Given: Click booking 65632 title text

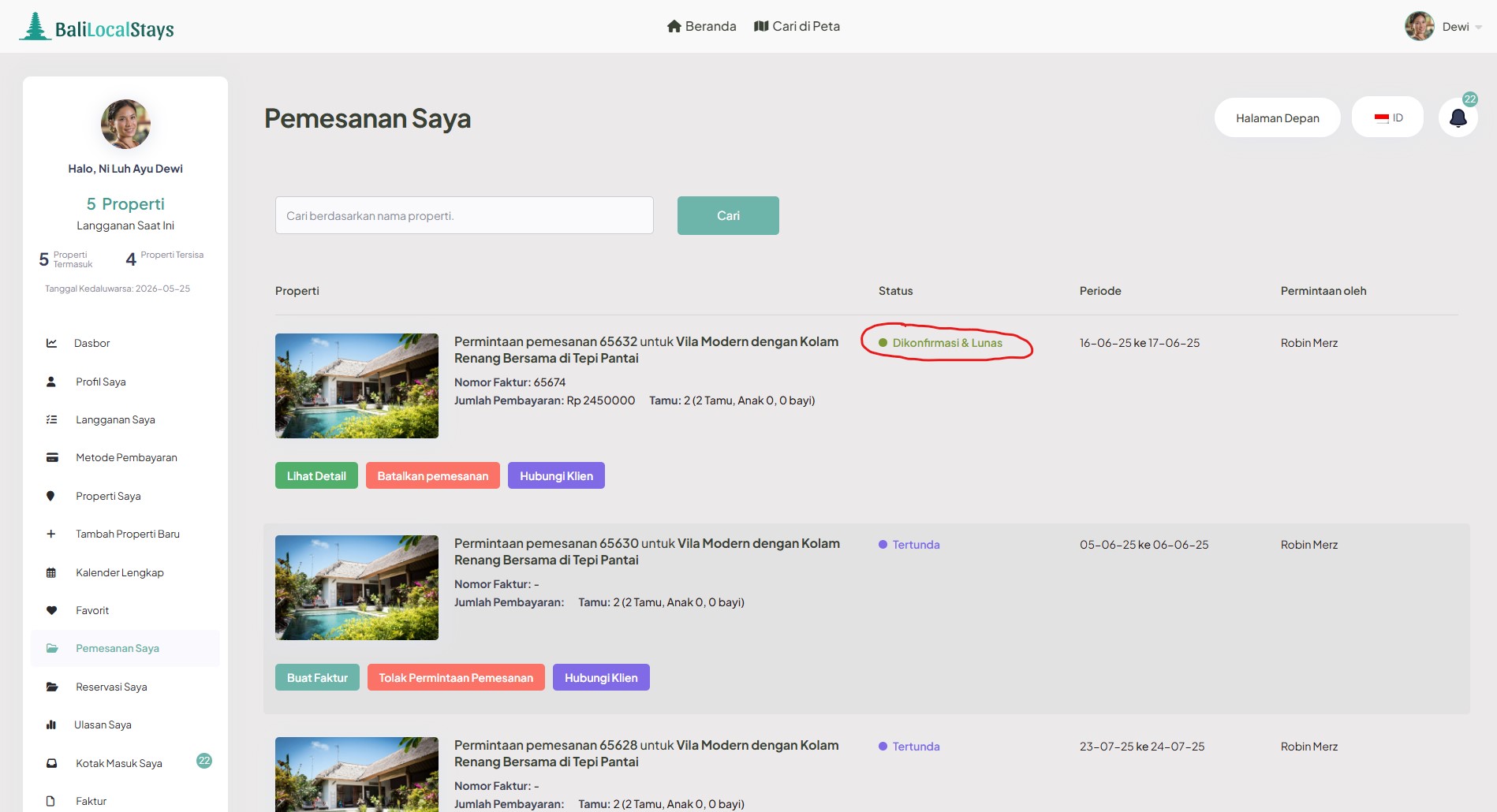Looking at the screenshot, I should [646, 349].
